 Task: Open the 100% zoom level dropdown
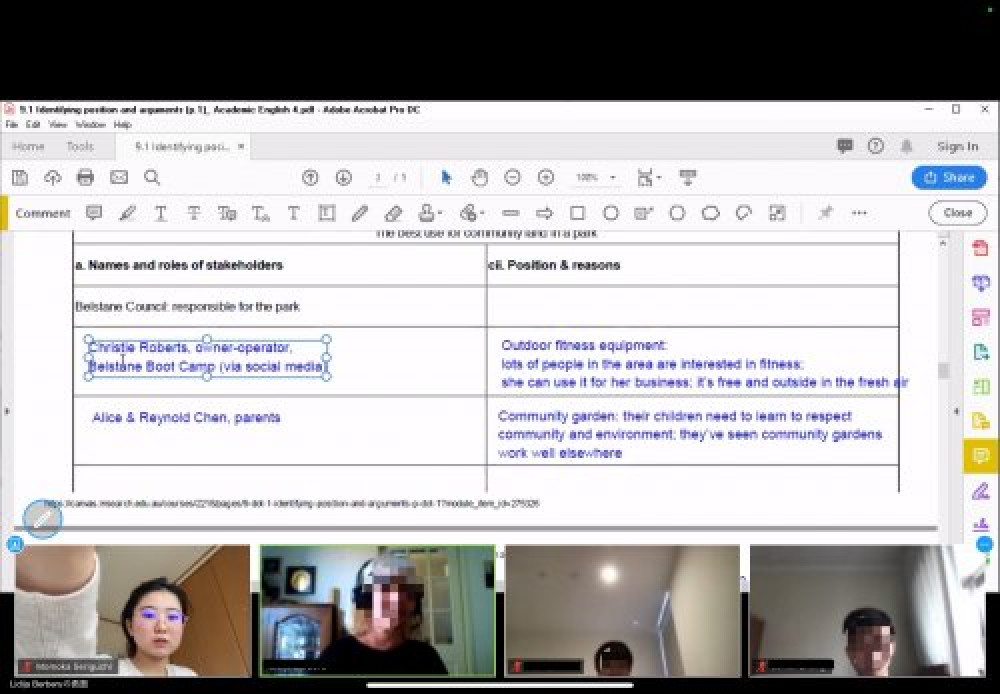coord(596,177)
